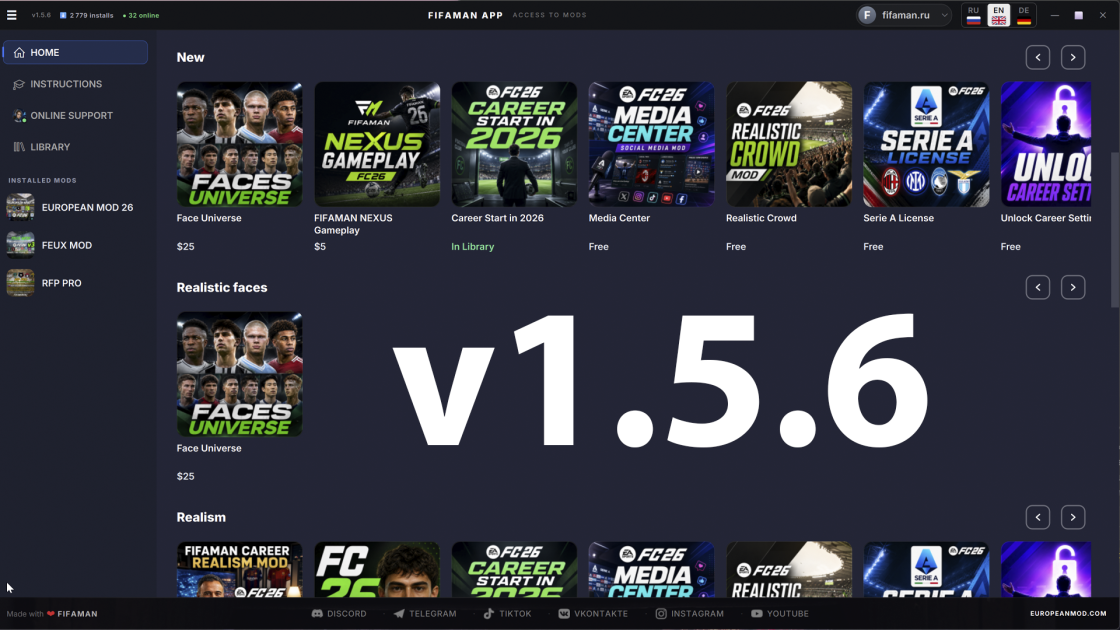Open the hamburger menu icon
The width and height of the screenshot is (1120, 630).
tap(11, 15)
